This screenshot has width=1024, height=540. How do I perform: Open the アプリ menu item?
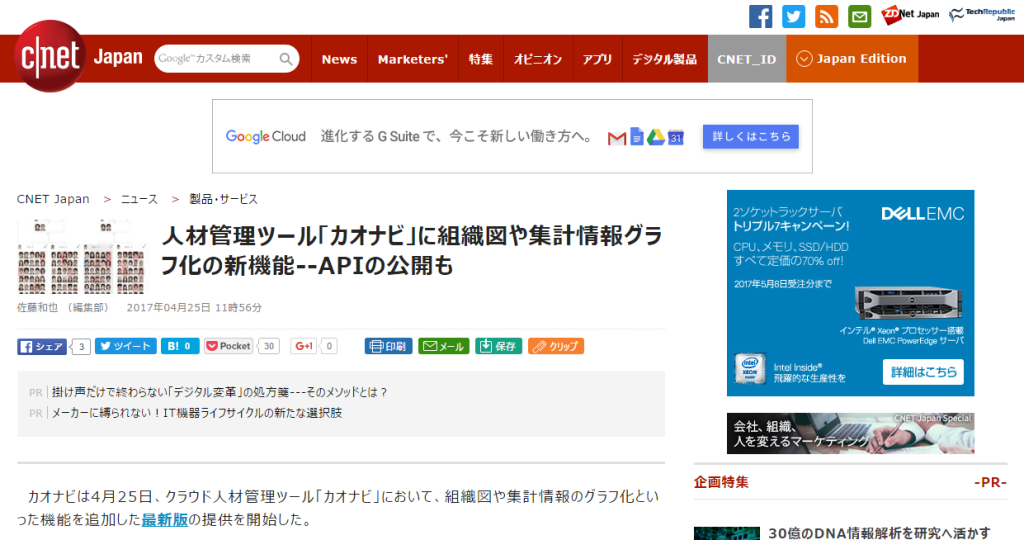[597, 59]
